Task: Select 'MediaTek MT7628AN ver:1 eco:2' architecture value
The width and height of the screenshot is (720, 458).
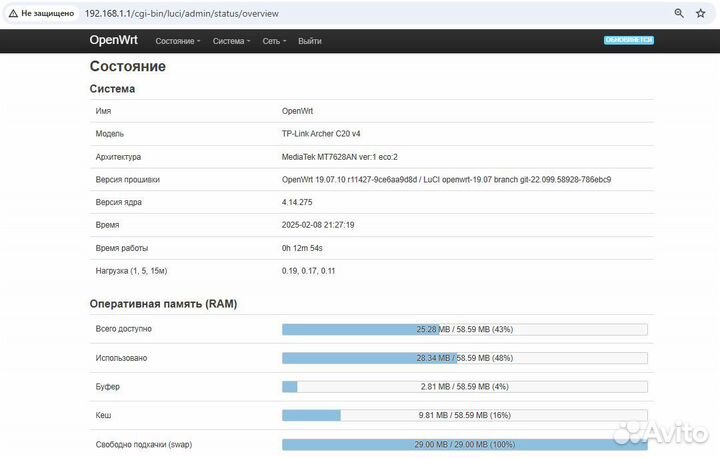Action: click(340, 157)
